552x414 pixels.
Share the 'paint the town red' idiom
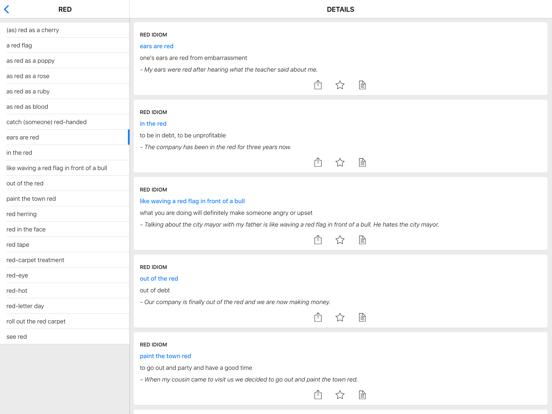(x=318, y=395)
